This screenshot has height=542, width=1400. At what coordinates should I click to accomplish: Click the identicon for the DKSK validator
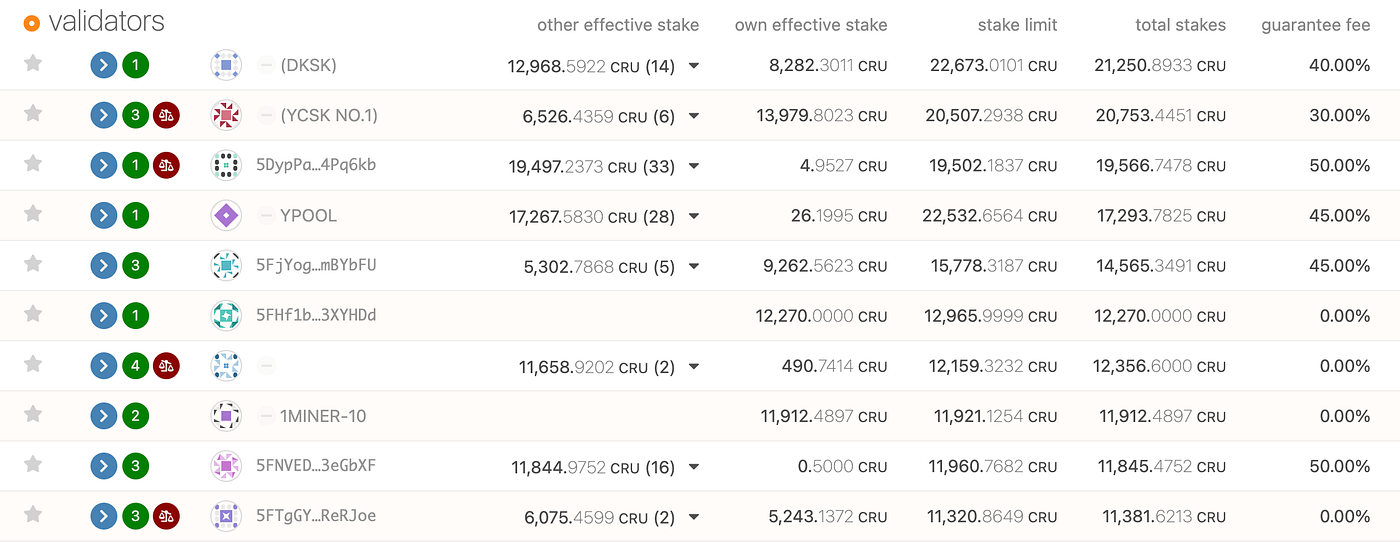(226, 66)
